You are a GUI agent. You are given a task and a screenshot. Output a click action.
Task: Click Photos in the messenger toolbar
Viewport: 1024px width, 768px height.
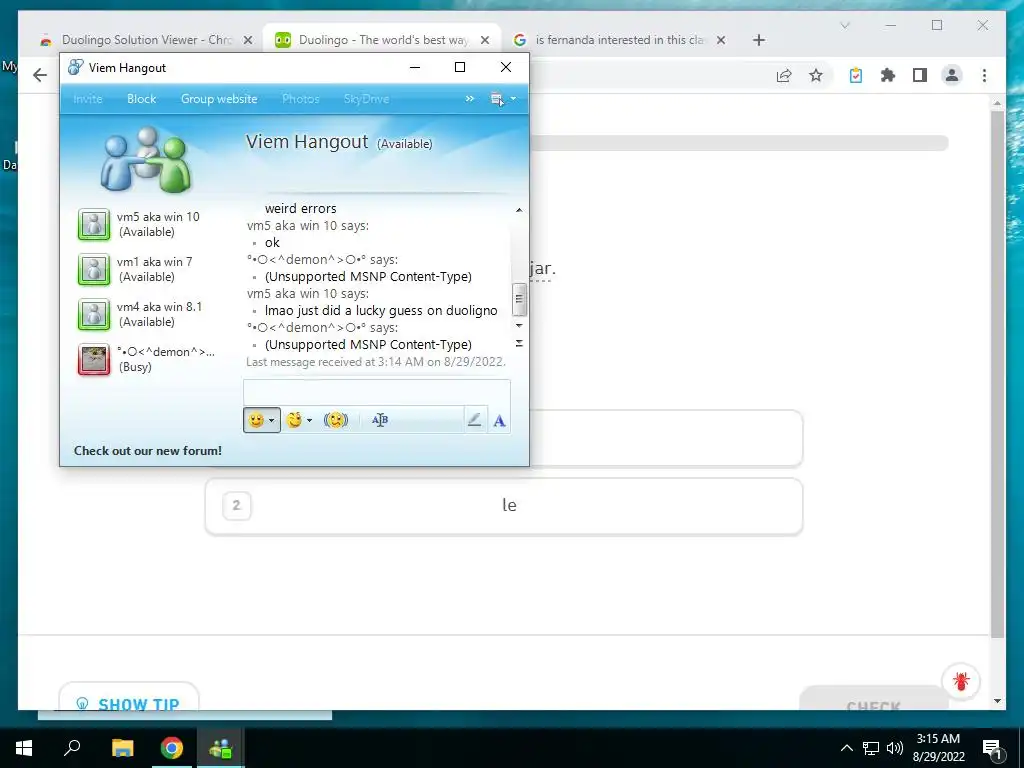tap(300, 99)
